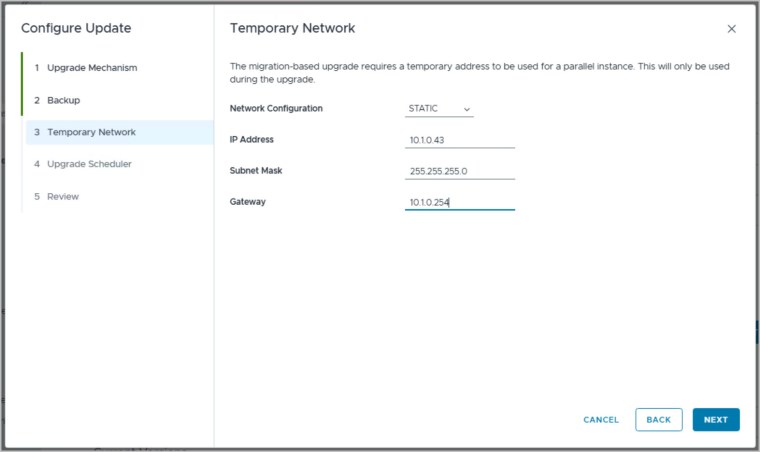Go to the Backup step
760x452 pixels.
pyautogui.click(x=63, y=100)
